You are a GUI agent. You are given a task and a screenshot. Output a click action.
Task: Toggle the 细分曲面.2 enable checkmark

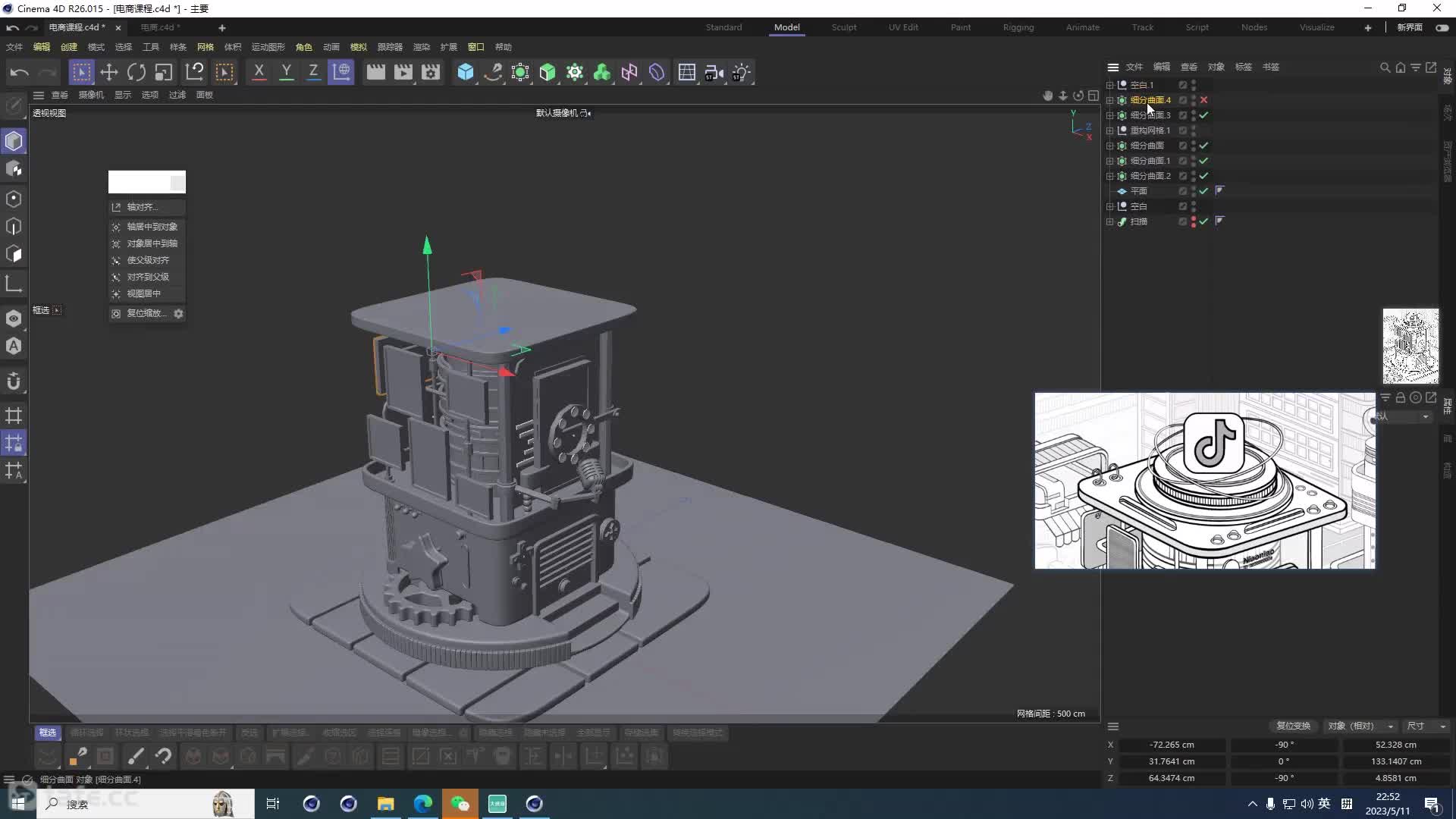coord(1203,176)
